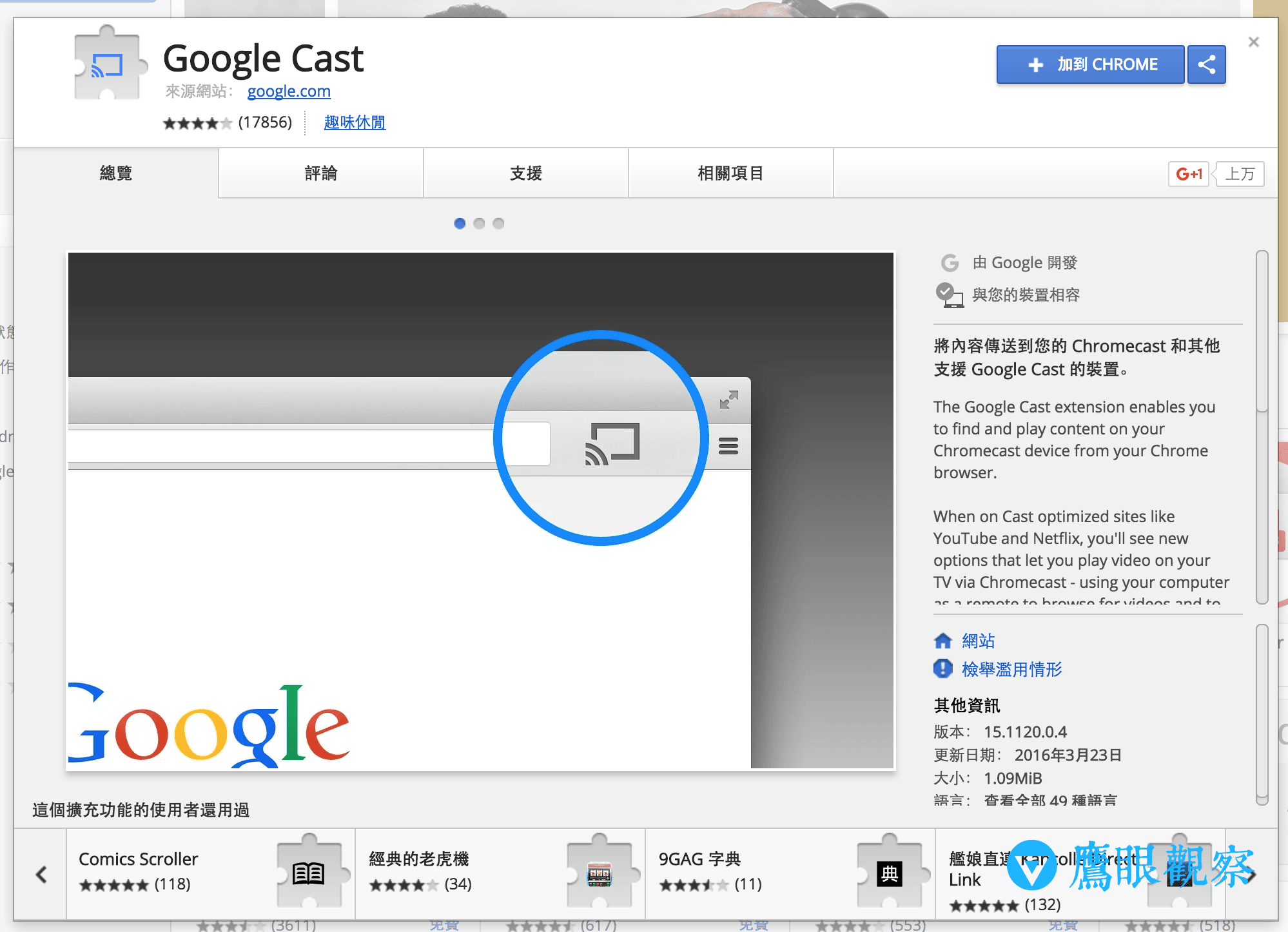Image resolution: width=1288 pixels, height=932 pixels.
Task: Click 經典的老虎機 star rating (34)
Action: tap(420, 884)
